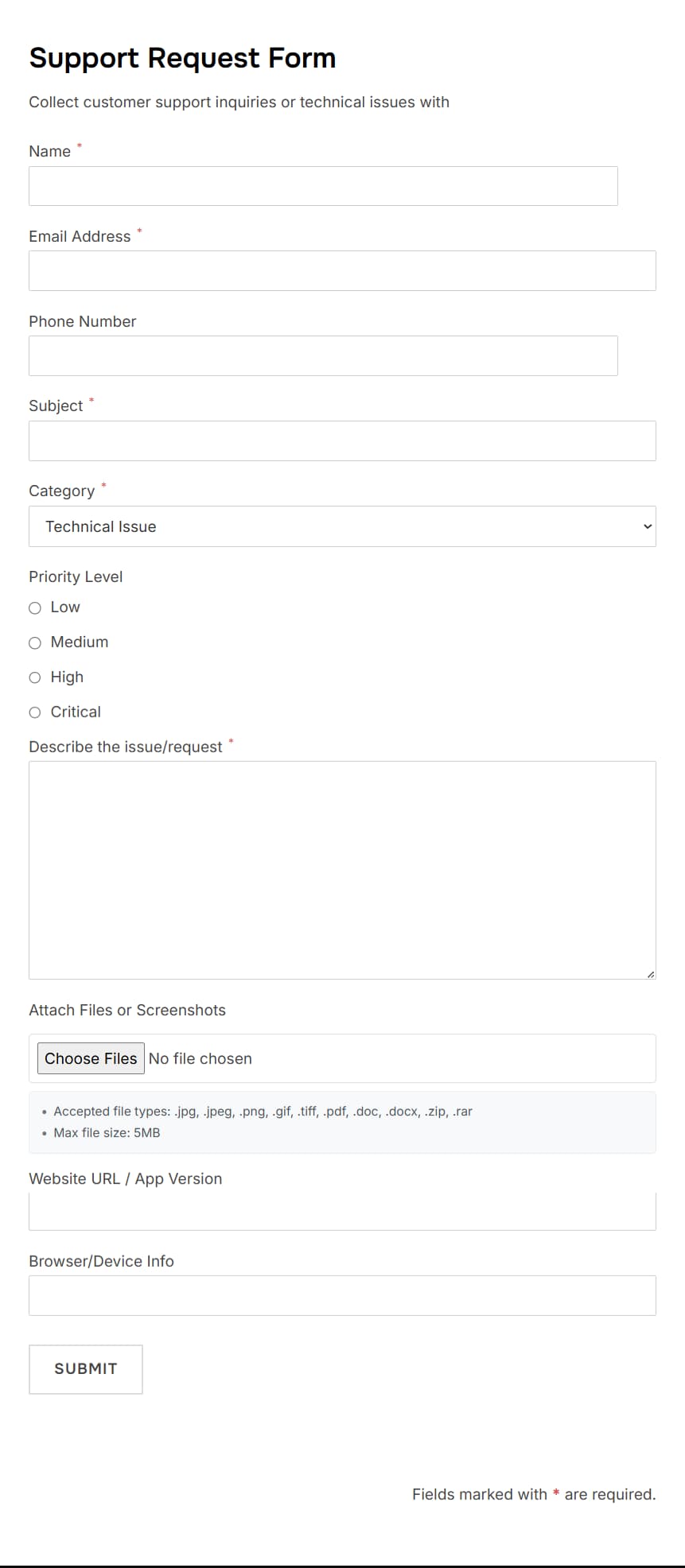Click the Submit button
The image size is (685, 1568).
click(x=85, y=1368)
